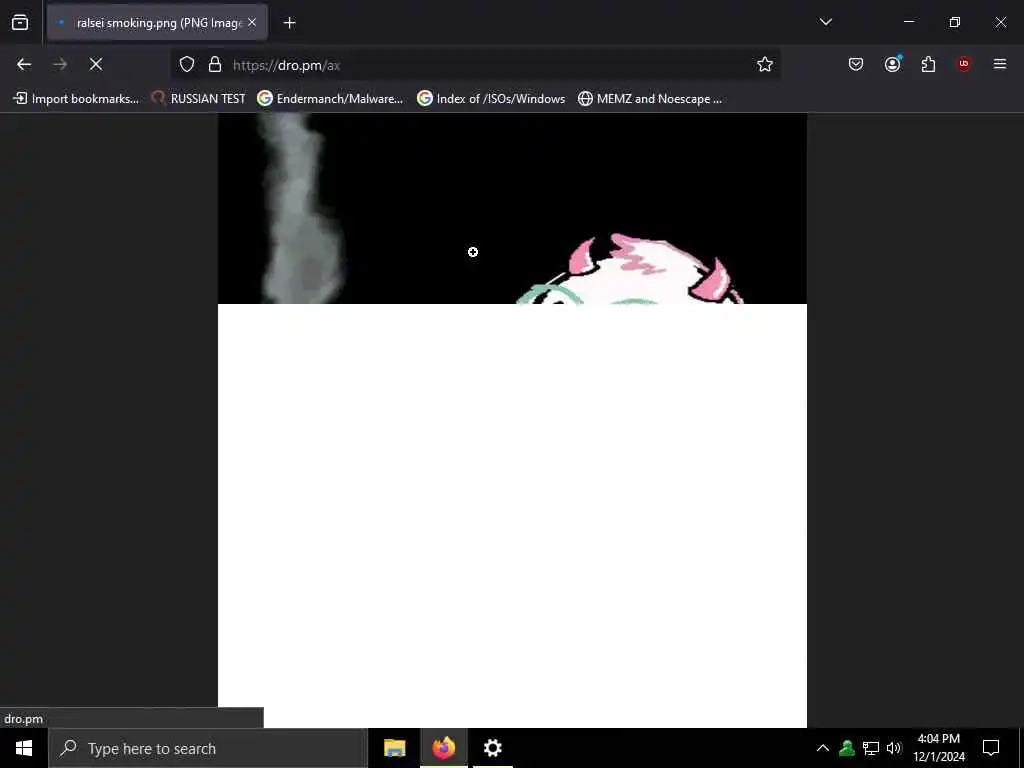View site security padlock info
The image size is (1024, 768).
[x=215, y=65]
